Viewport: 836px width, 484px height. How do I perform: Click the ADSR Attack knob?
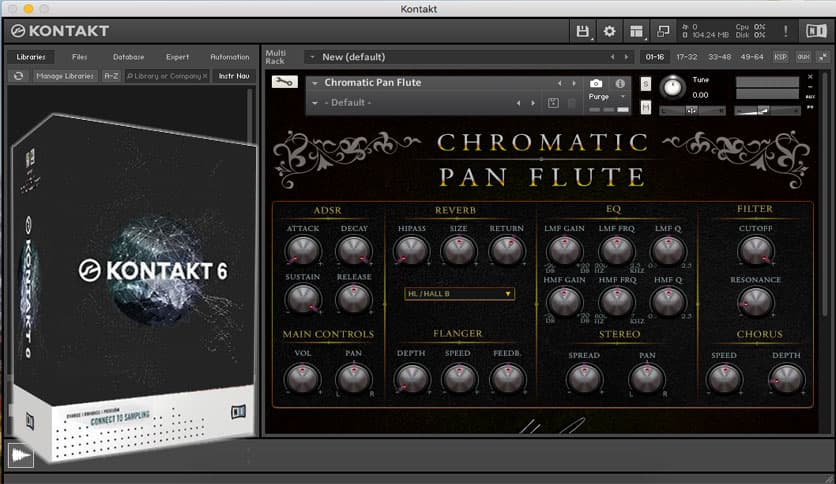click(x=302, y=251)
